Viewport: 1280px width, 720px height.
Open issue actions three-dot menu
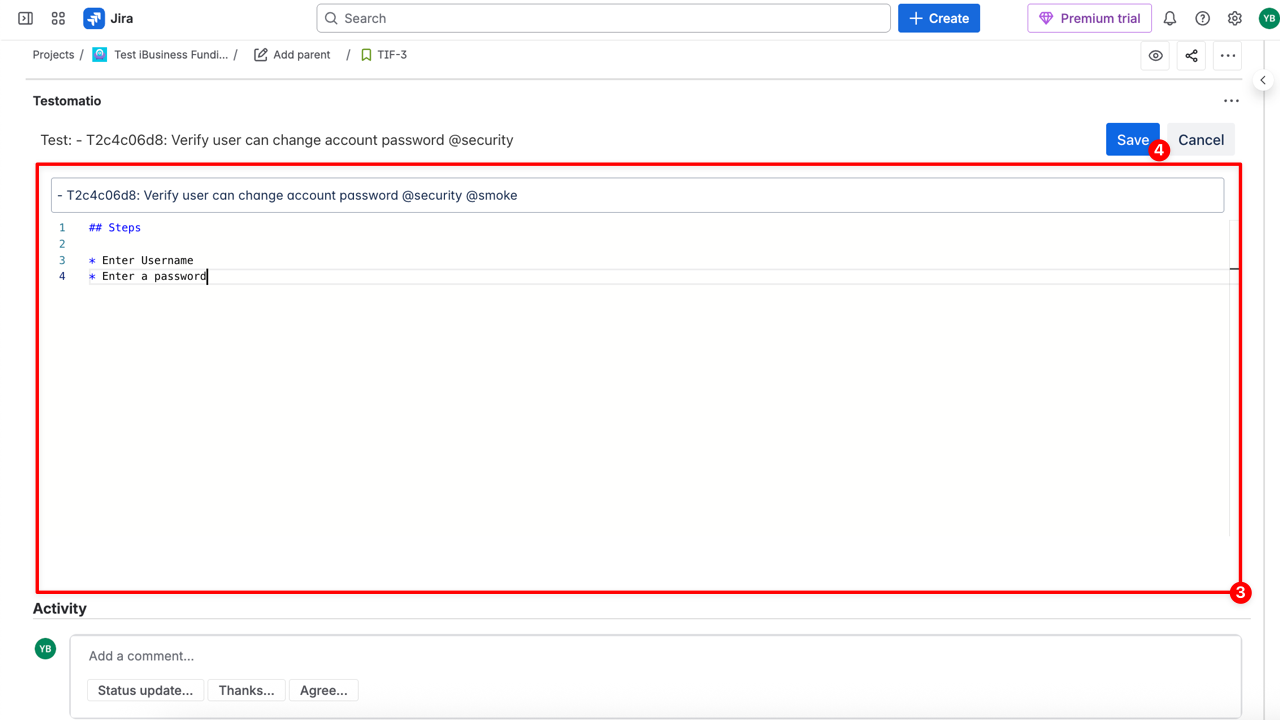(x=1228, y=56)
